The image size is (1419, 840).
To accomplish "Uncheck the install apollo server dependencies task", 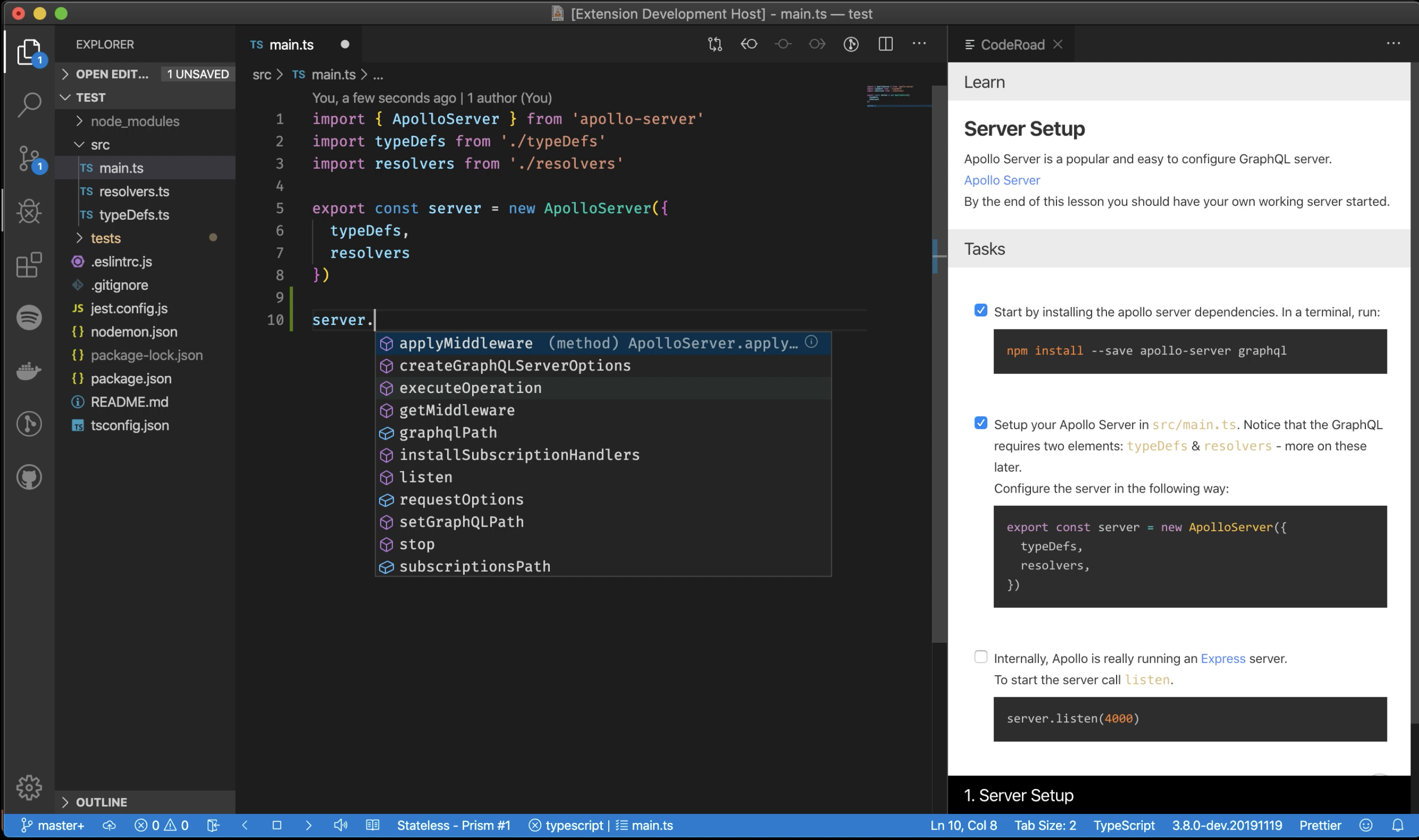I will click(x=981, y=310).
